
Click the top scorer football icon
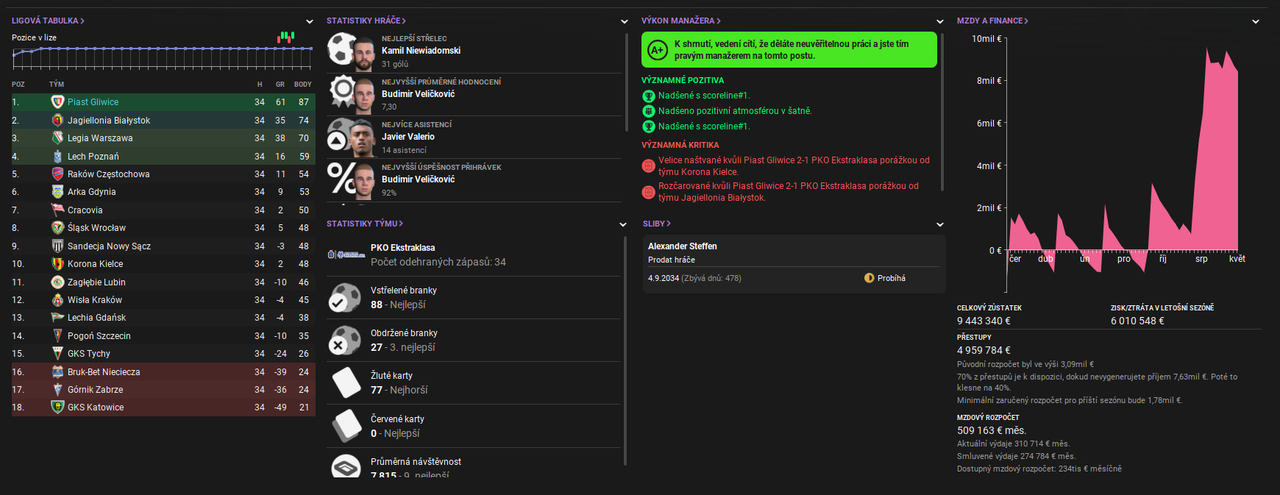(x=343, y=50)
